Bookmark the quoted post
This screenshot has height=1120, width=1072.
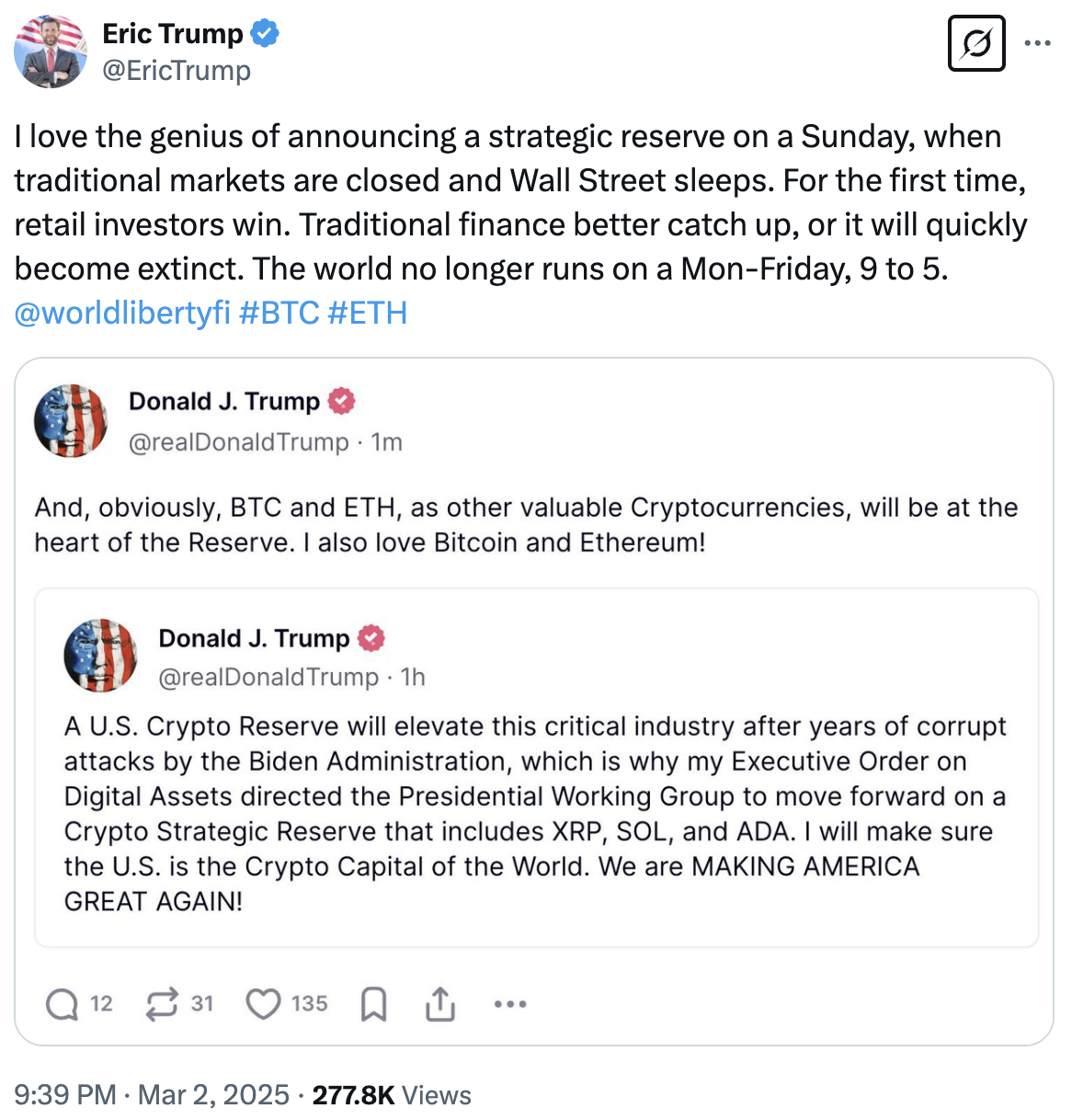pyautogui.click(x=373, y=1004)
